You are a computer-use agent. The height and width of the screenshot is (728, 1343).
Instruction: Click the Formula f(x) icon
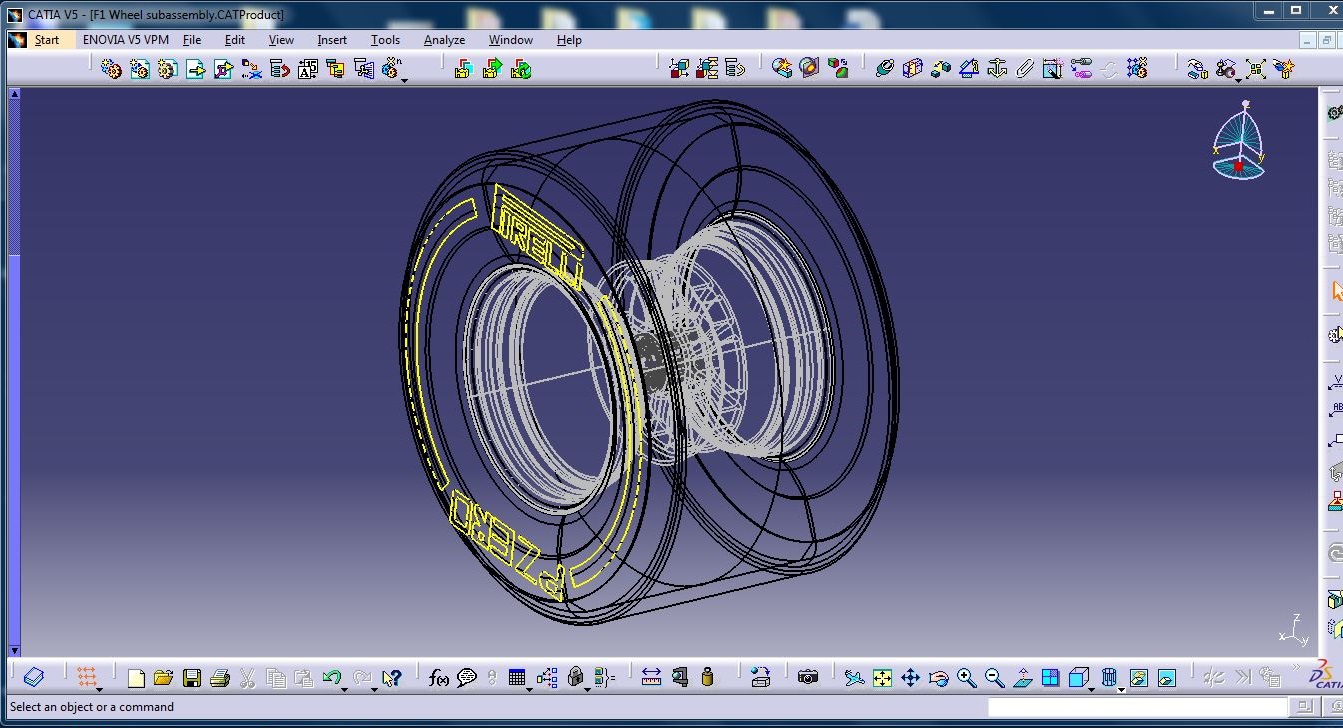439,678
